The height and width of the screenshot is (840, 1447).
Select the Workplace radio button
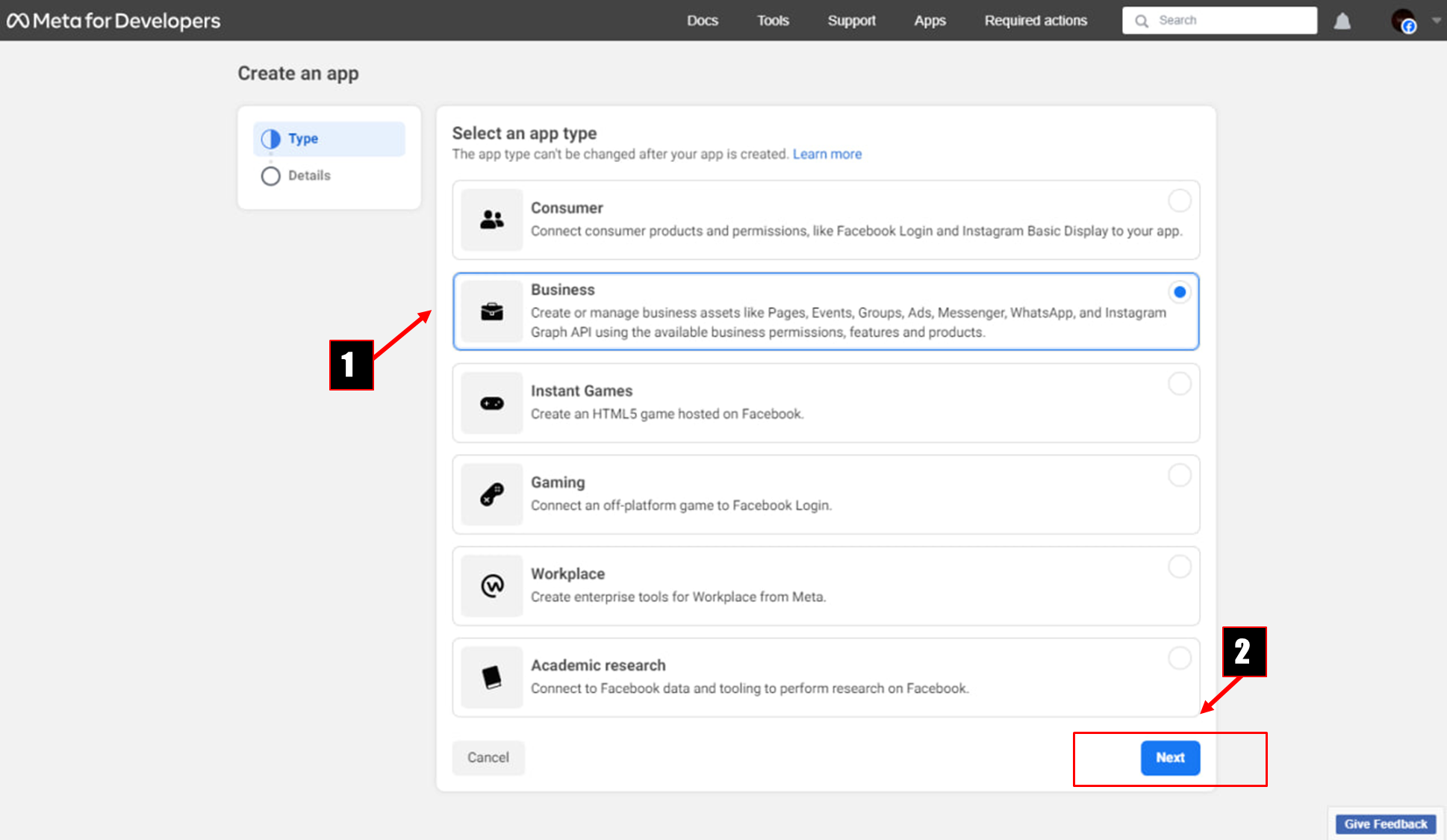[1179, 567]
